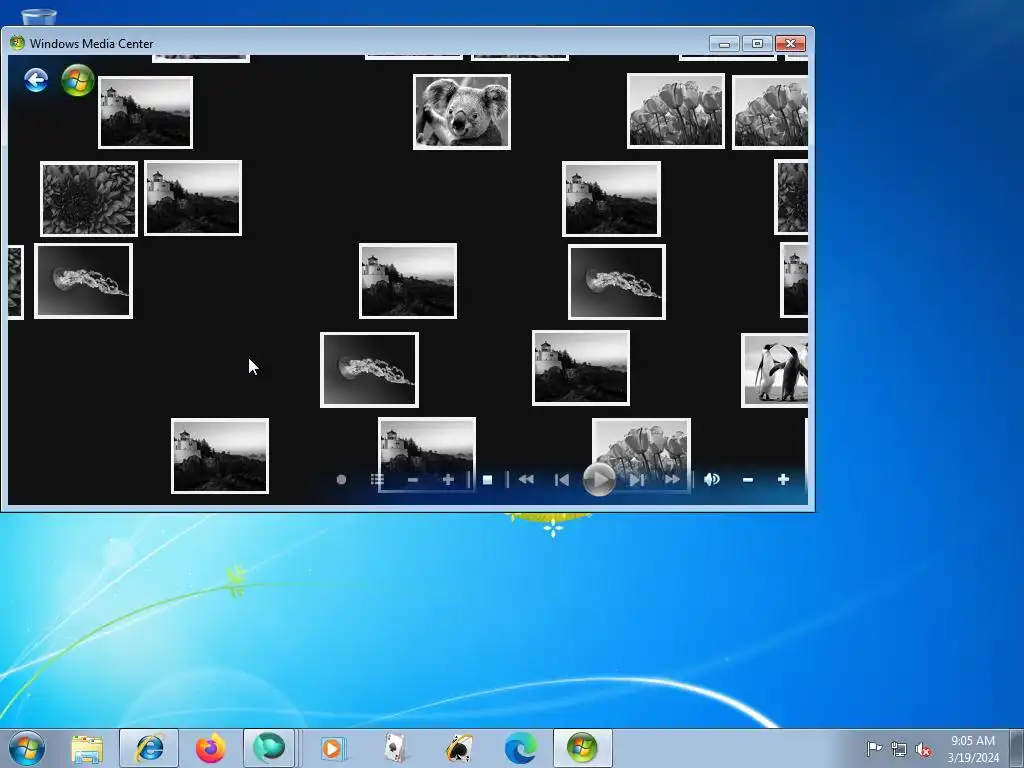Open the muted volume tray icon
The image size is (1024, 768).
point(923,749)
